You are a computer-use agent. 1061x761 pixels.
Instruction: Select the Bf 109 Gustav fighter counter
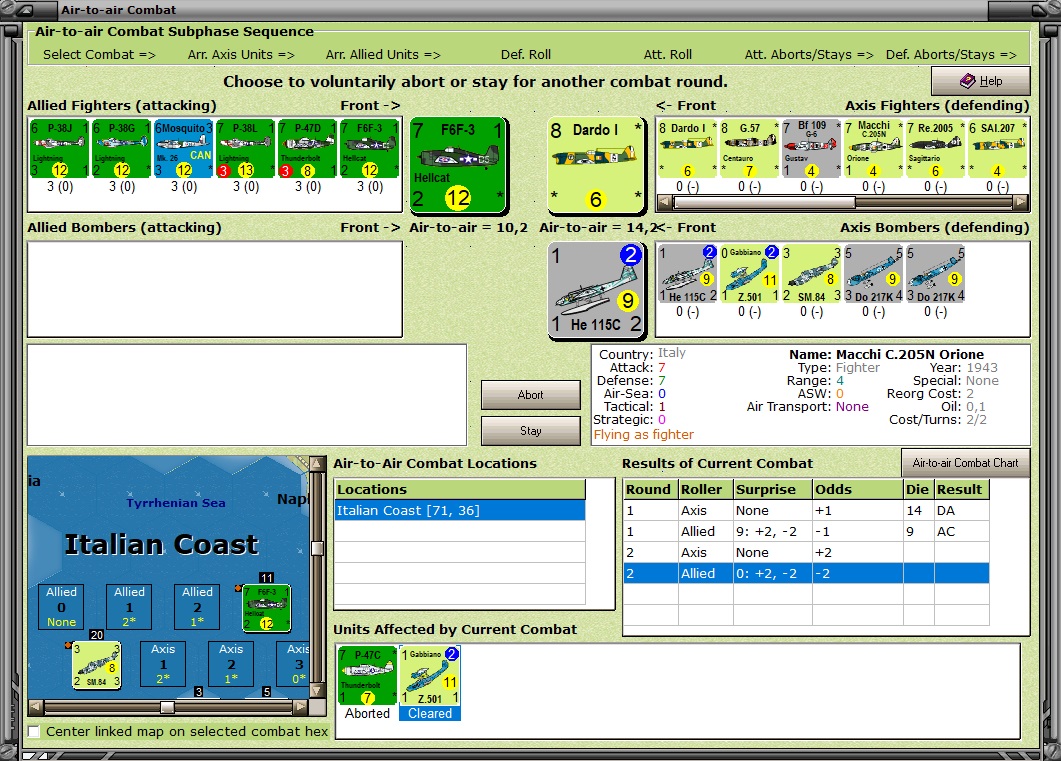click(x=811, y=149)
